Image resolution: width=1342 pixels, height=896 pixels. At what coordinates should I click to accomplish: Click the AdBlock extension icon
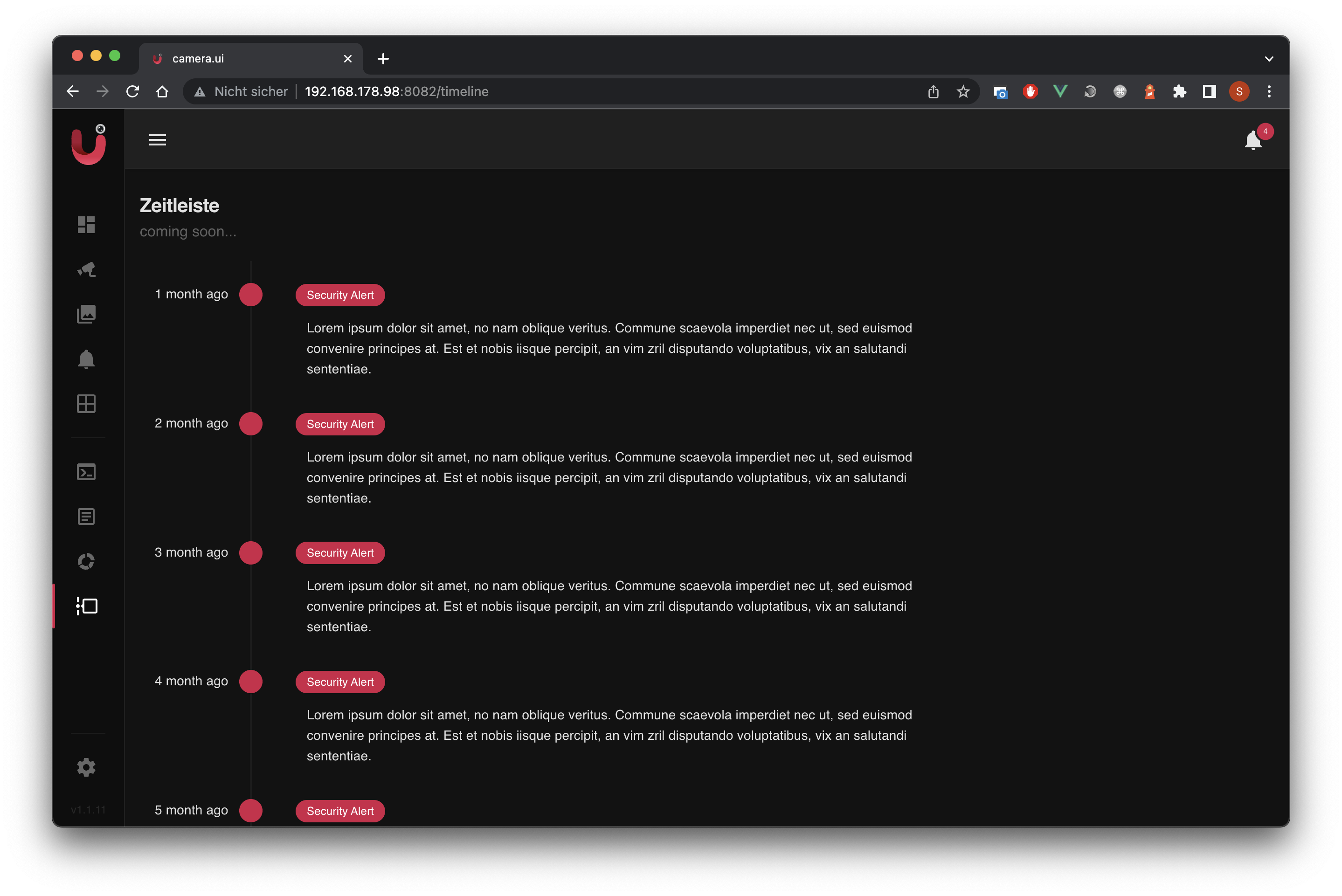1030,91
